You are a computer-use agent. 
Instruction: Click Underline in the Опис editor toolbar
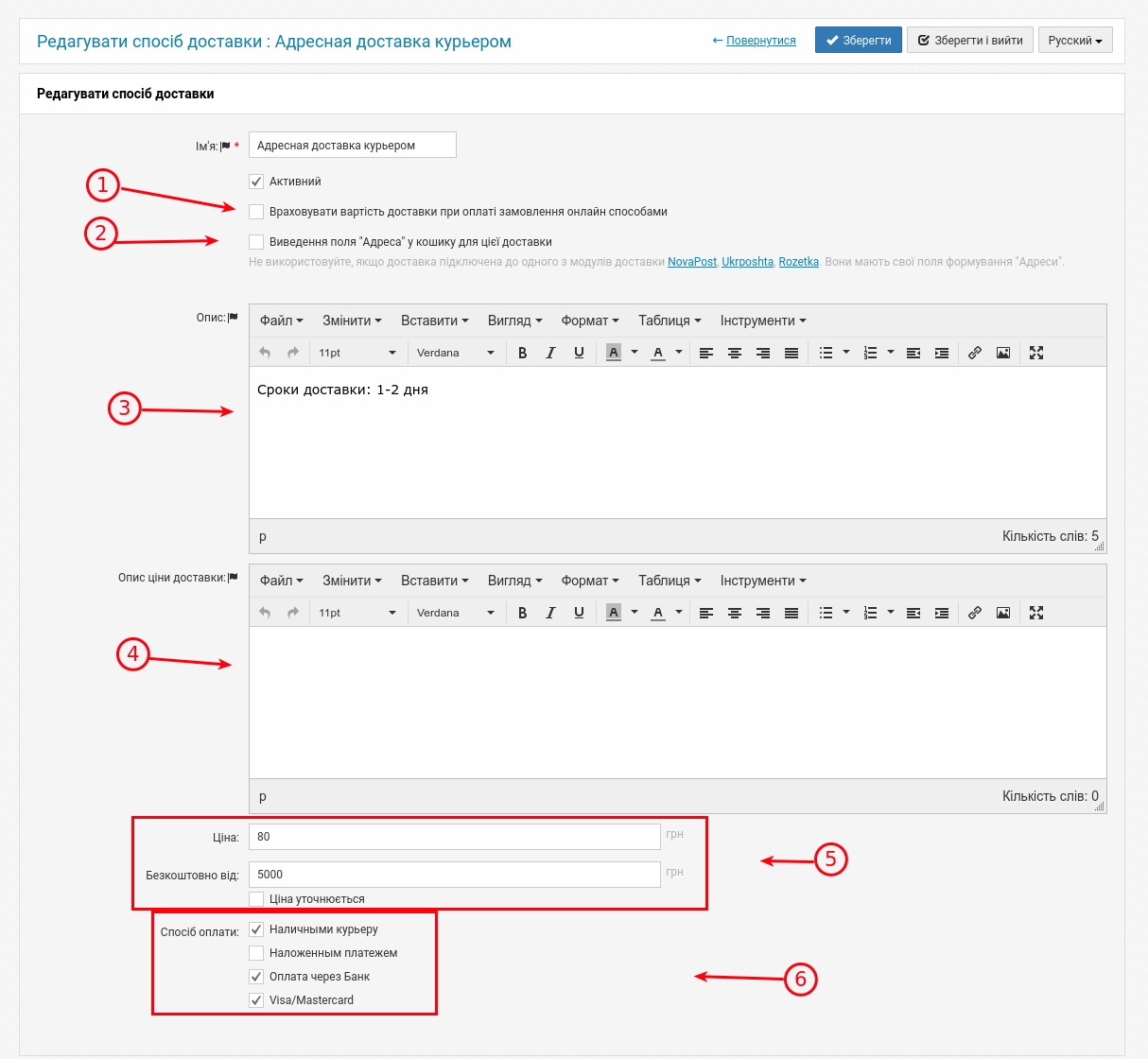[579, 353]
